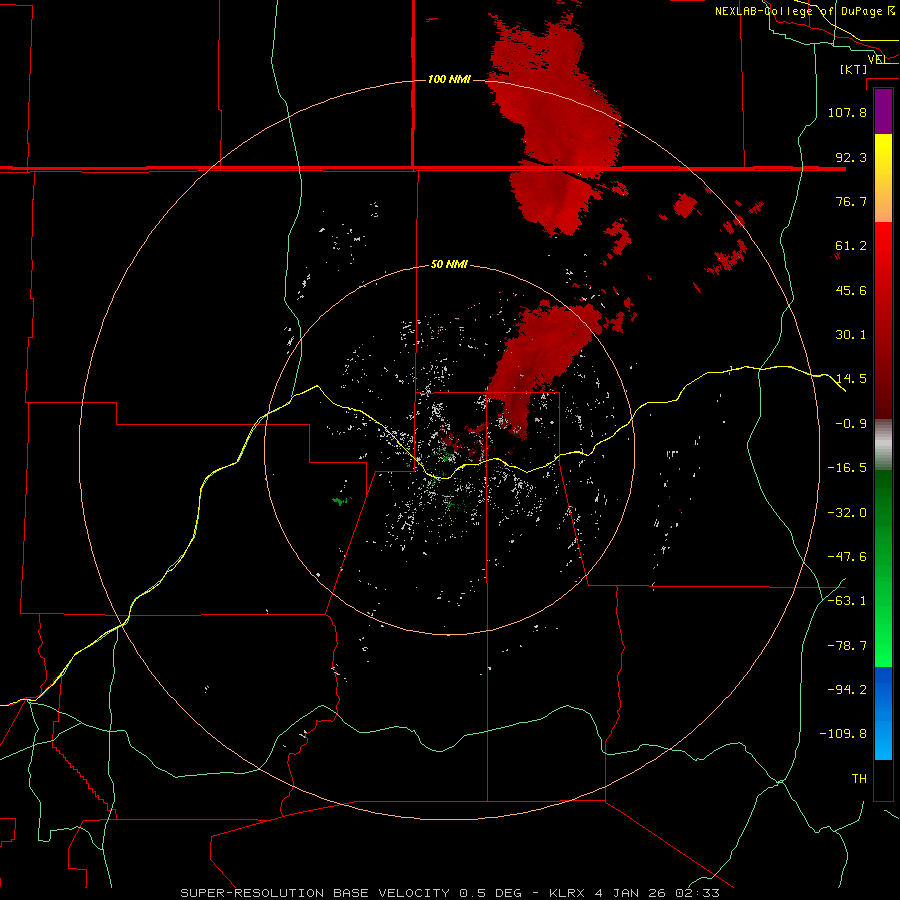Click the -16.5 value on the velocity scale

tap(847, 468)
